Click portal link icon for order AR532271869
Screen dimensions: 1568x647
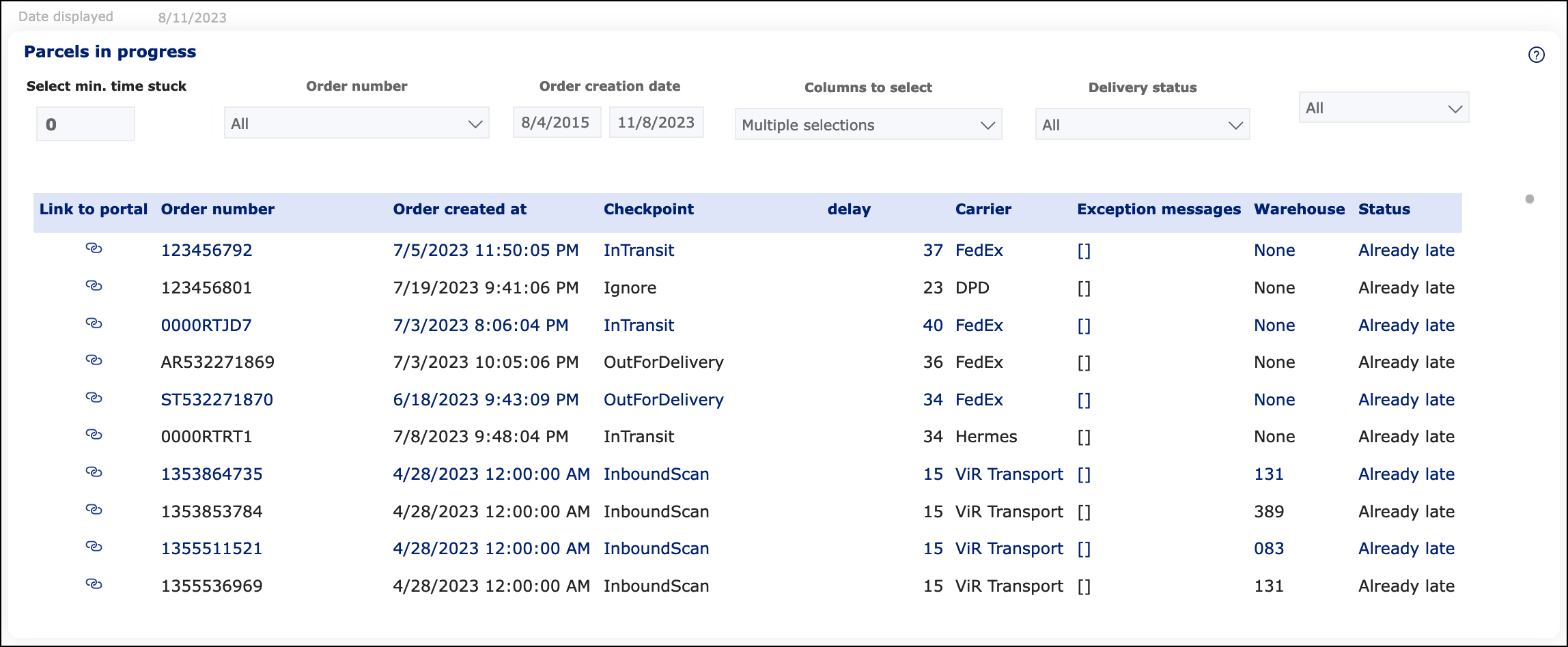(94, 360)
